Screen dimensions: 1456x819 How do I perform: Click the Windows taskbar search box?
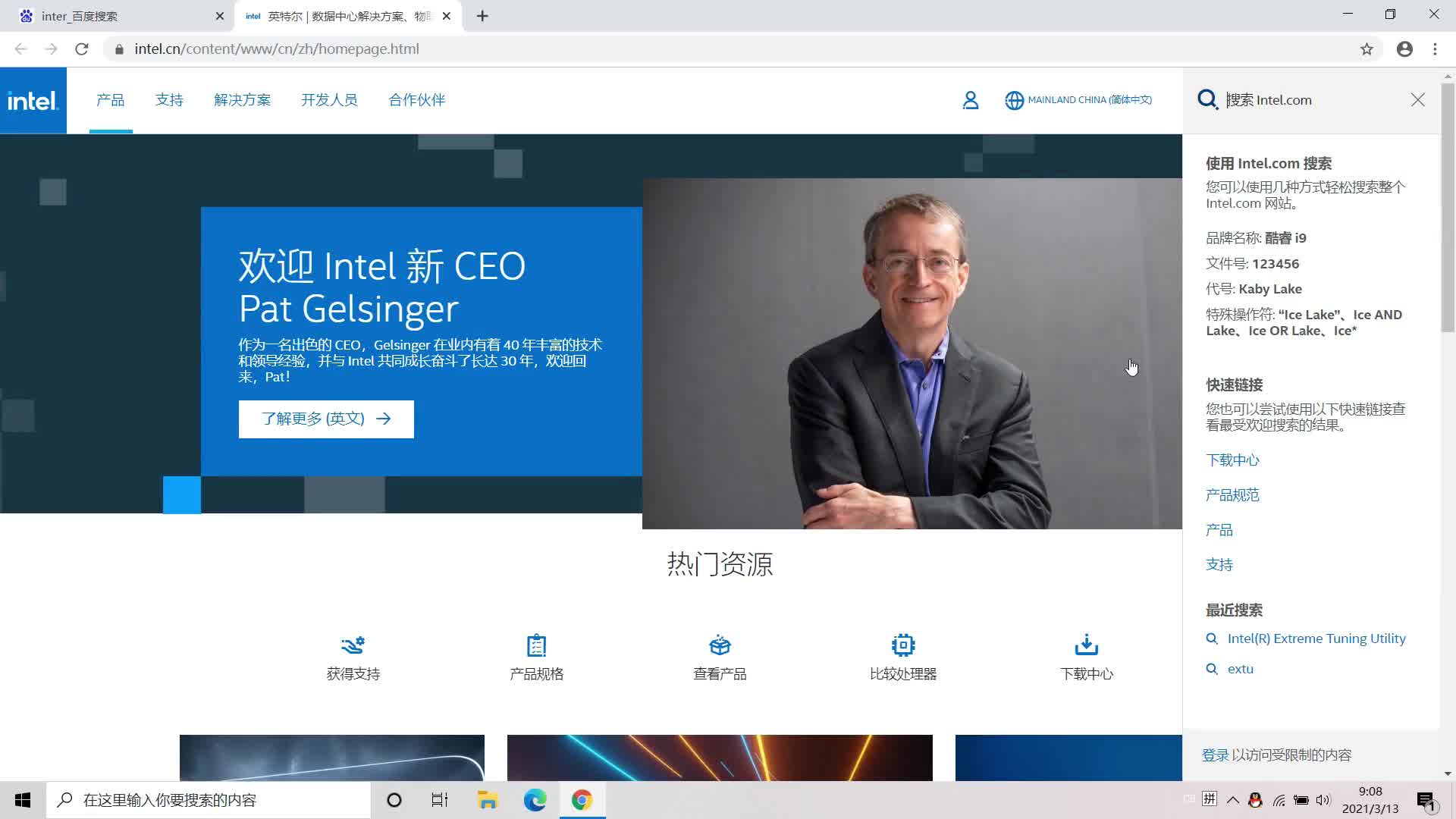(x=209, y=800)
